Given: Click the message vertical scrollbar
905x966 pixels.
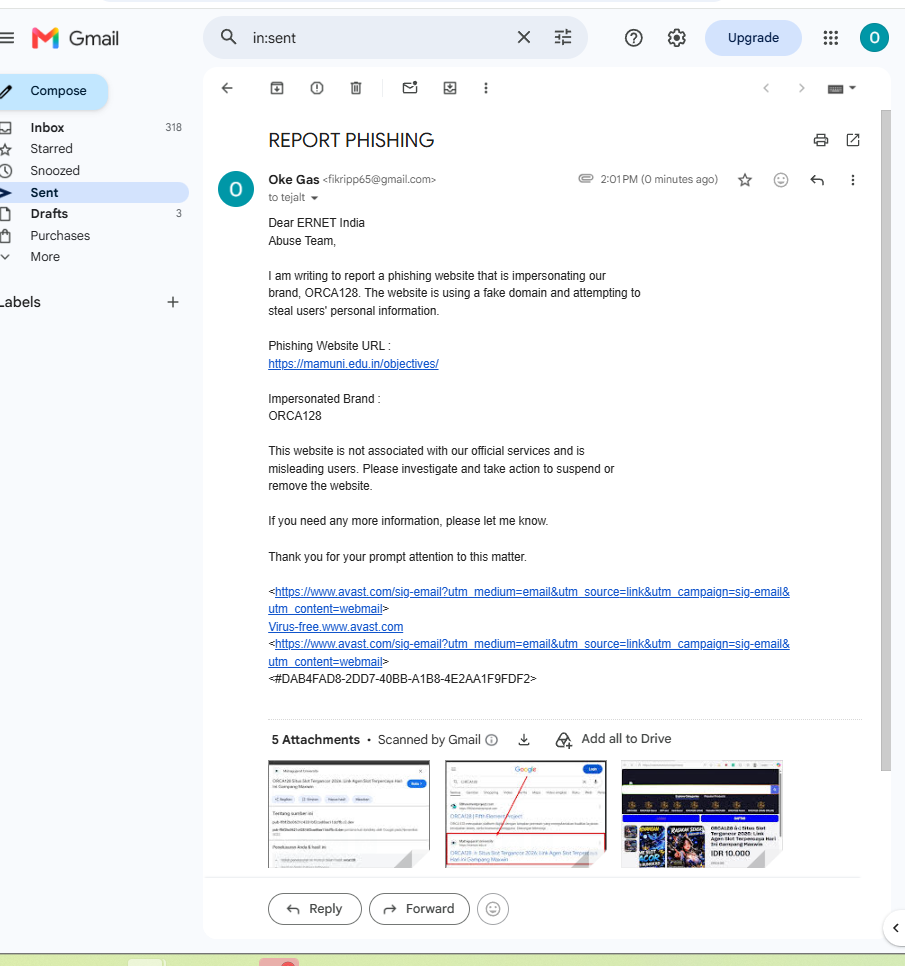Looking at the screenshot, I should pos(886,440).
